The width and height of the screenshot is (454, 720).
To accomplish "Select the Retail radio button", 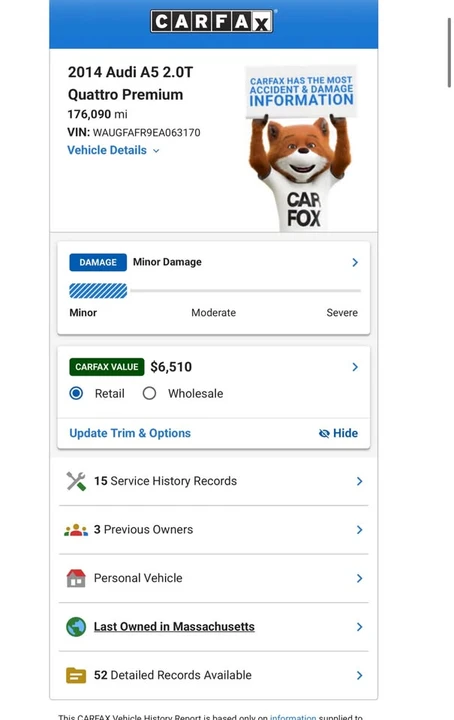I will point(76,394).
